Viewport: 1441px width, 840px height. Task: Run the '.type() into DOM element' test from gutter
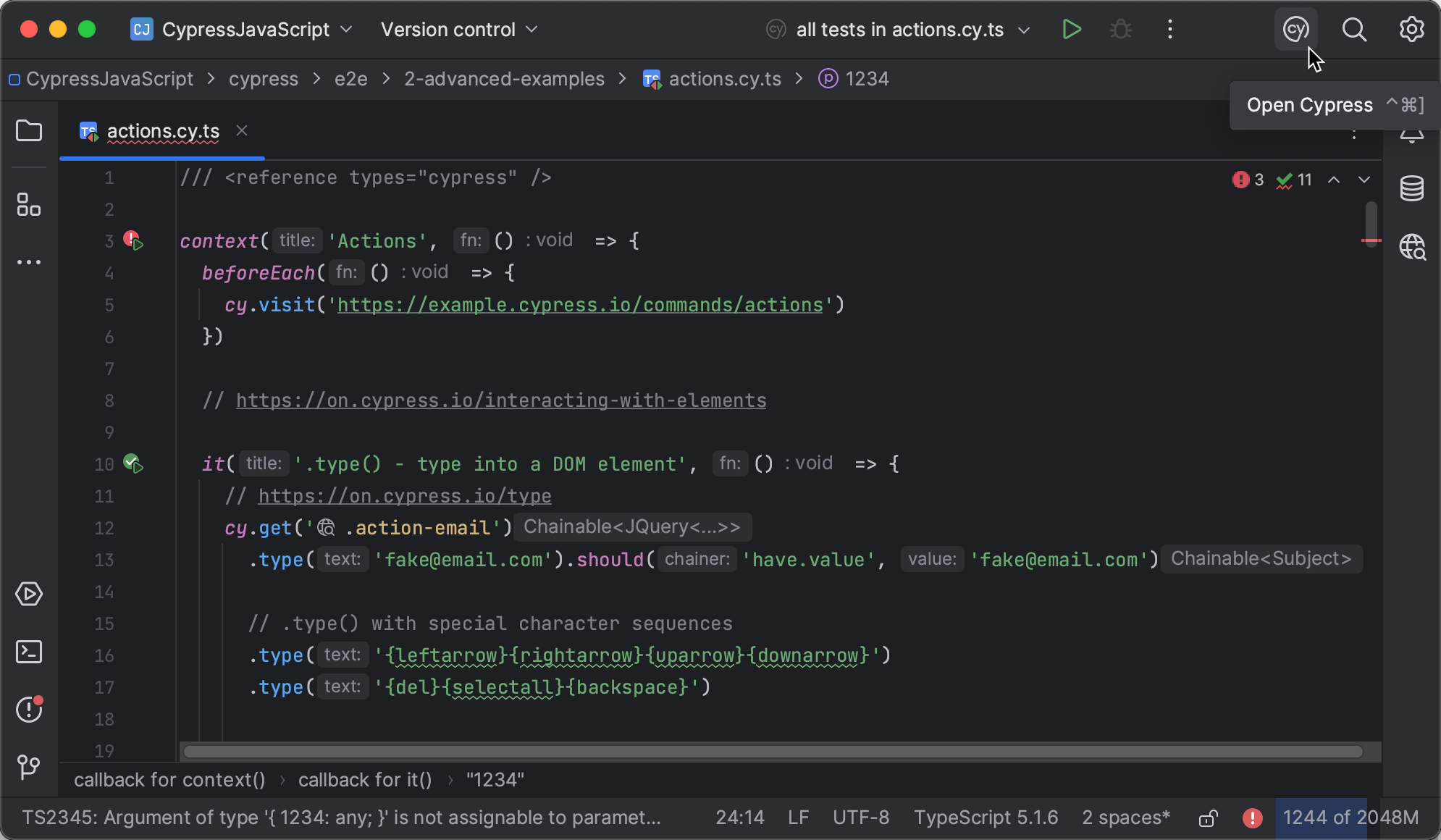pyautogui.click(x=135, y=463)
